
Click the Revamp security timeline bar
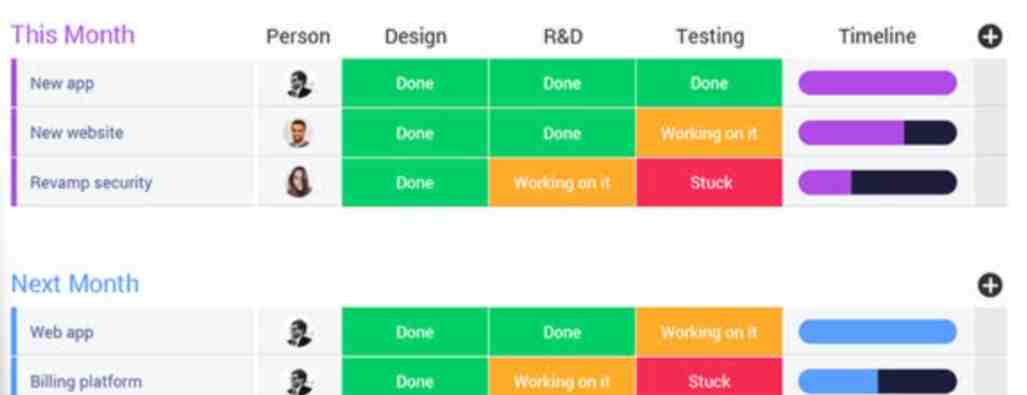coord(878,182)
